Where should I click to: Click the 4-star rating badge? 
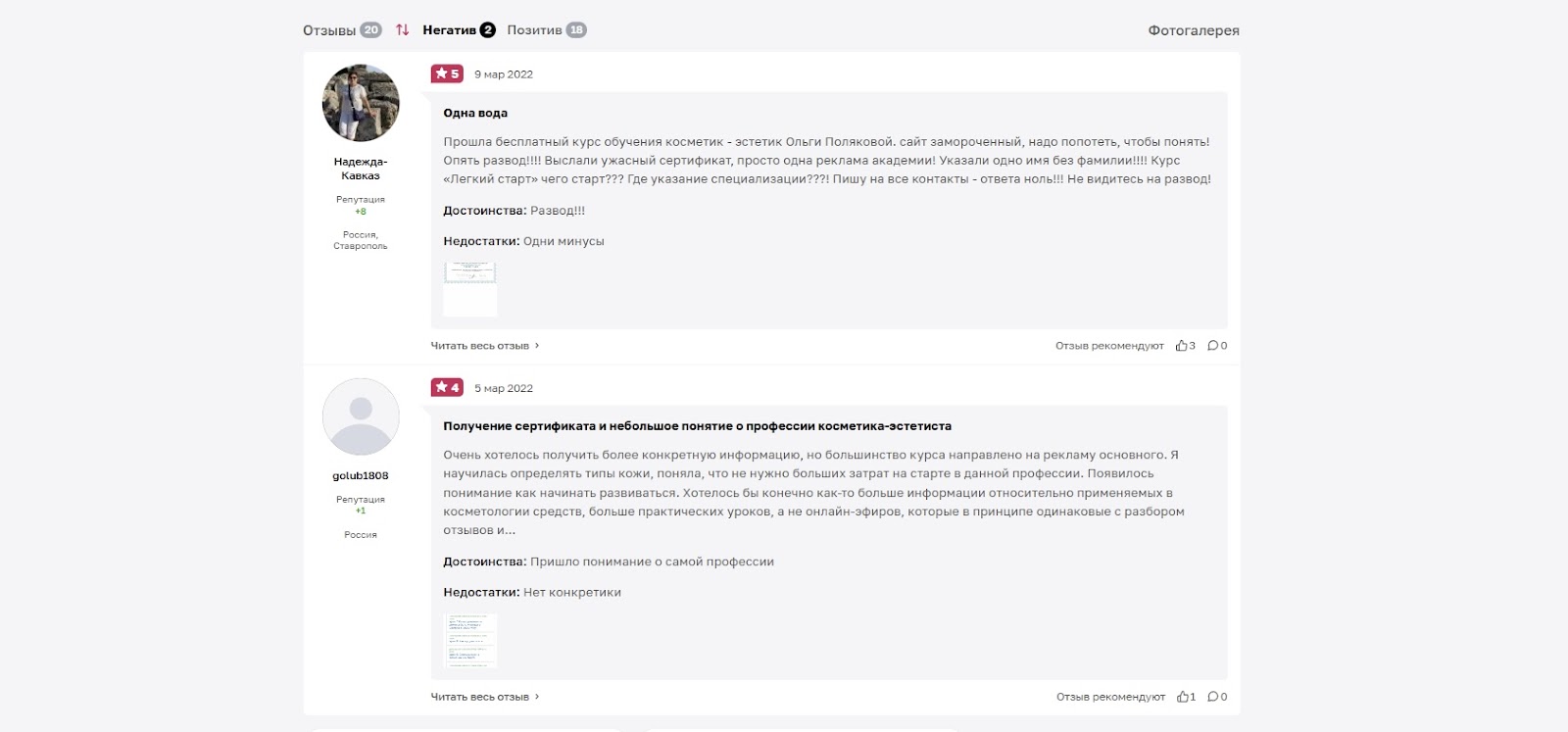pyautogui.click(x=447, y=387)
